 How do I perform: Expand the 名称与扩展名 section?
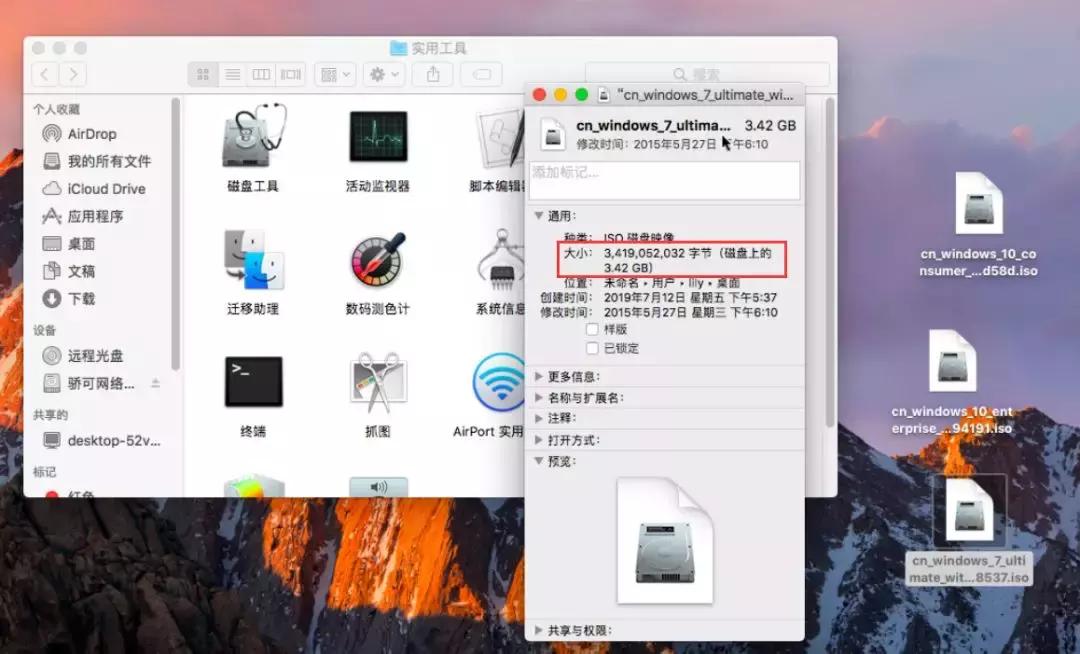539,397
